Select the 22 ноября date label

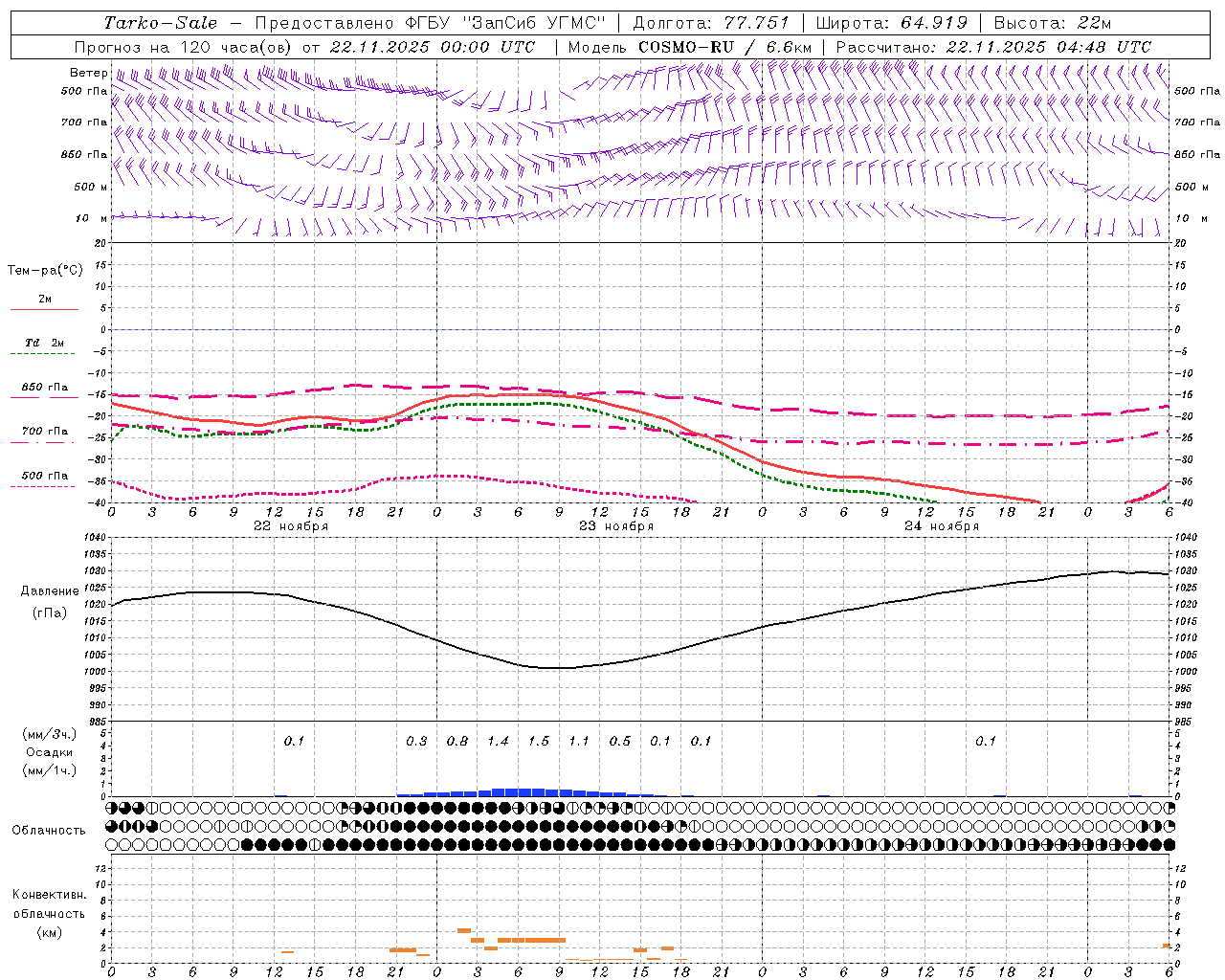[x=291, y=526]
